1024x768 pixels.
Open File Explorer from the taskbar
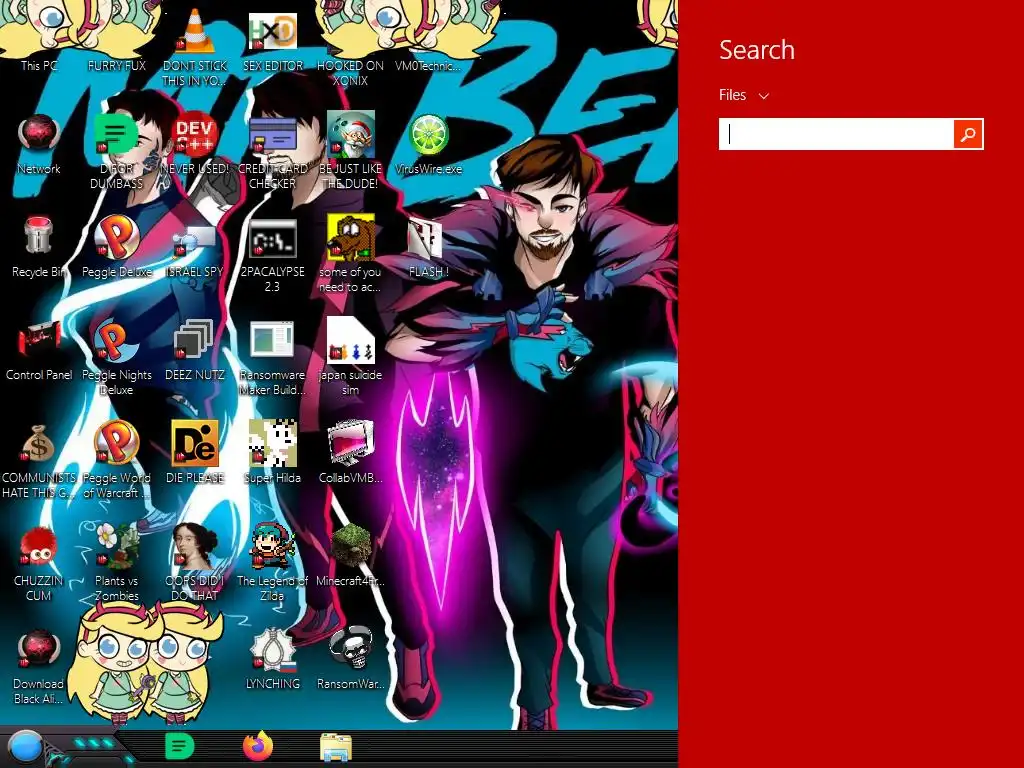(336, 747)
